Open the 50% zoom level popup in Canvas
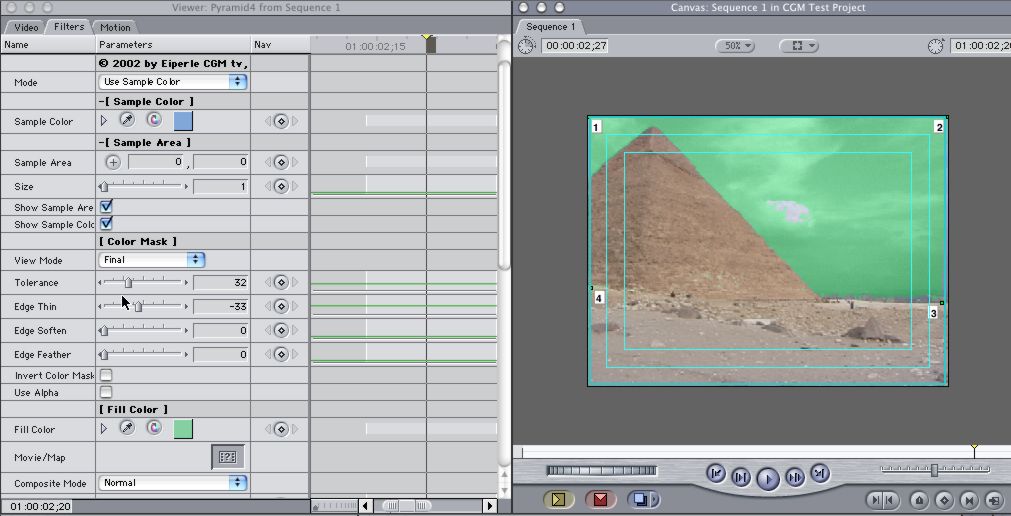Viewport: 1011px width, 516px height. point(734,46)
